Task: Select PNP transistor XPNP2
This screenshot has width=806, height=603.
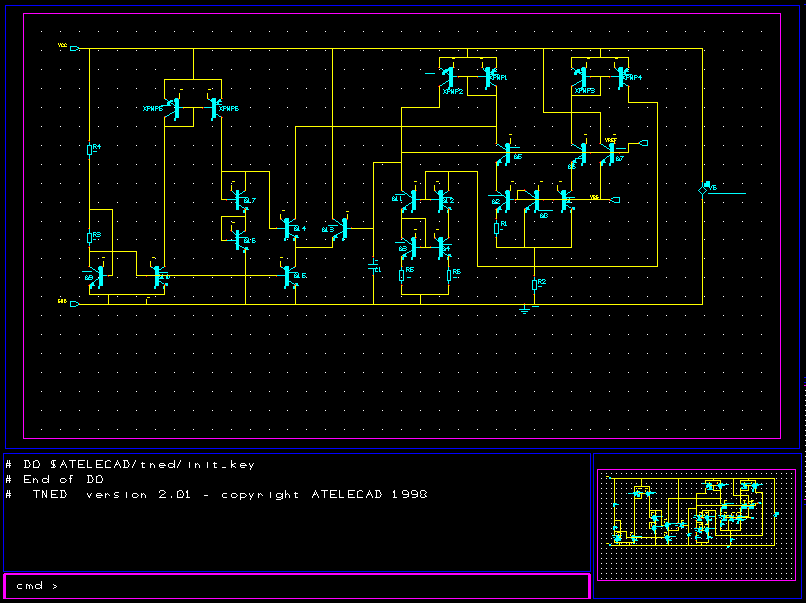Action: pyautogui.click(x=449, y=77)
